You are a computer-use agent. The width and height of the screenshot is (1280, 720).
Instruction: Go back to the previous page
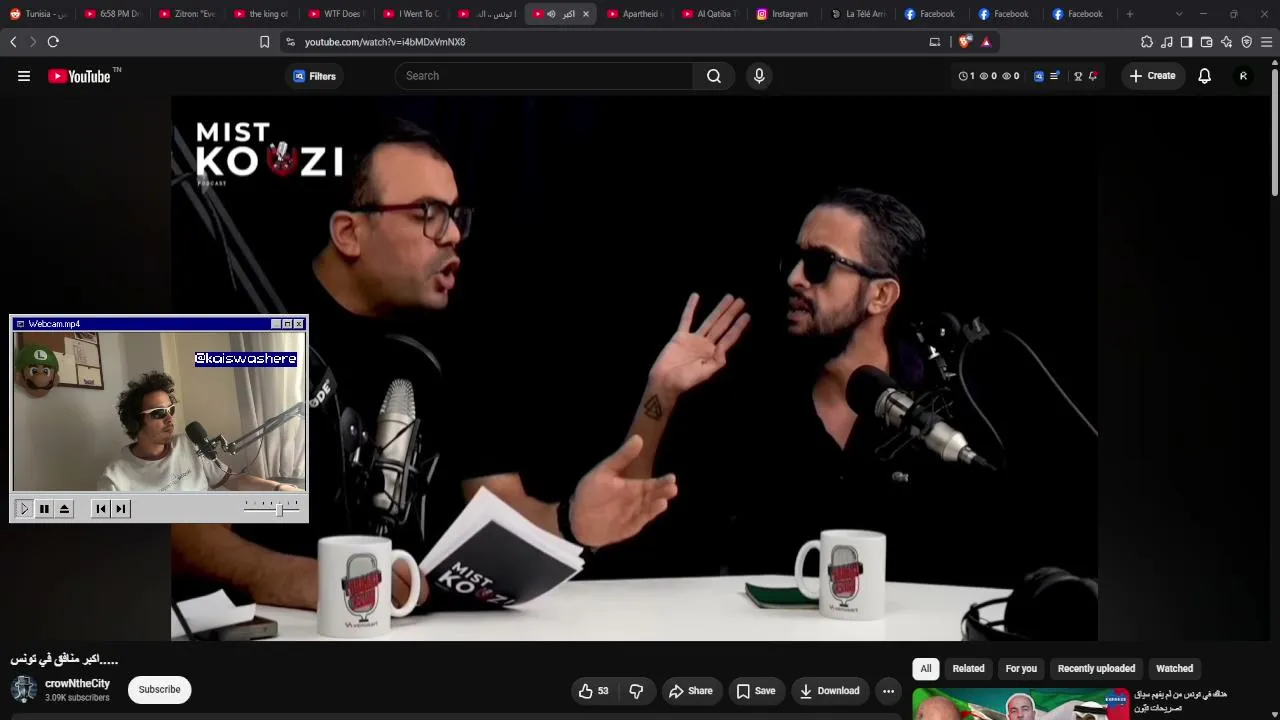(13, 42)
